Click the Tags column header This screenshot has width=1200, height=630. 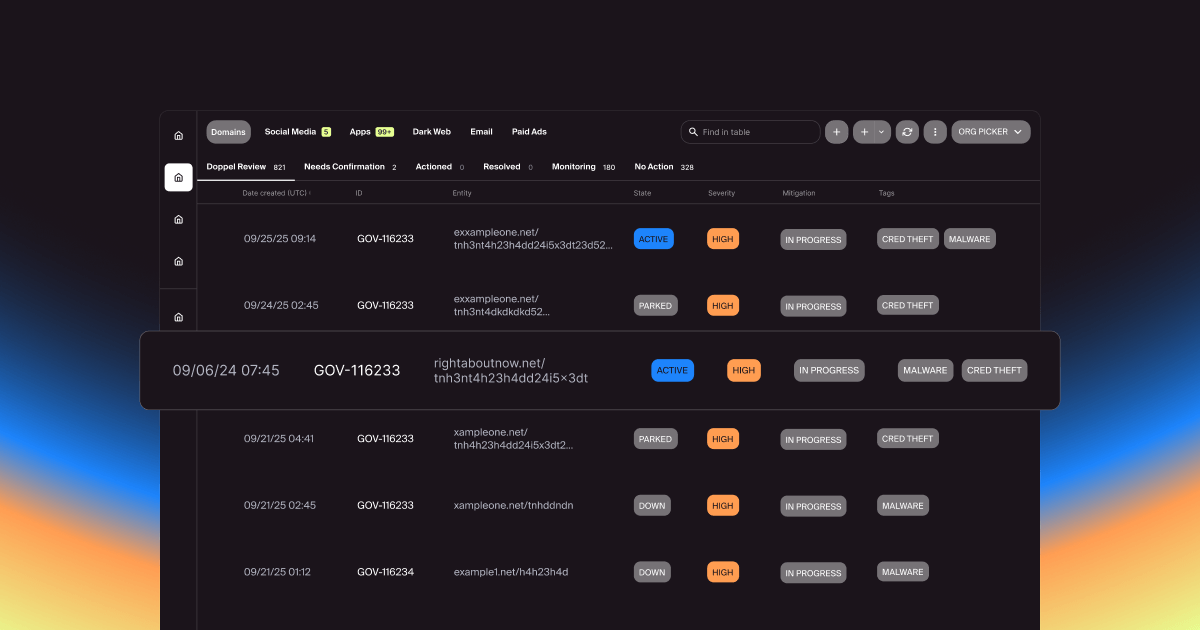pyautogui.click(x=886, y=193)
